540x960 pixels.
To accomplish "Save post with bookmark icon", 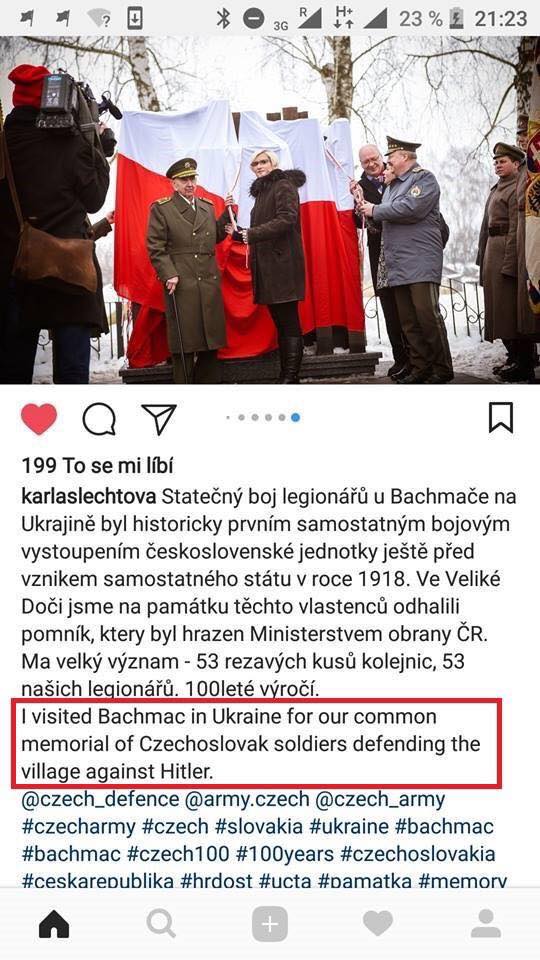I will click(501, 418).
